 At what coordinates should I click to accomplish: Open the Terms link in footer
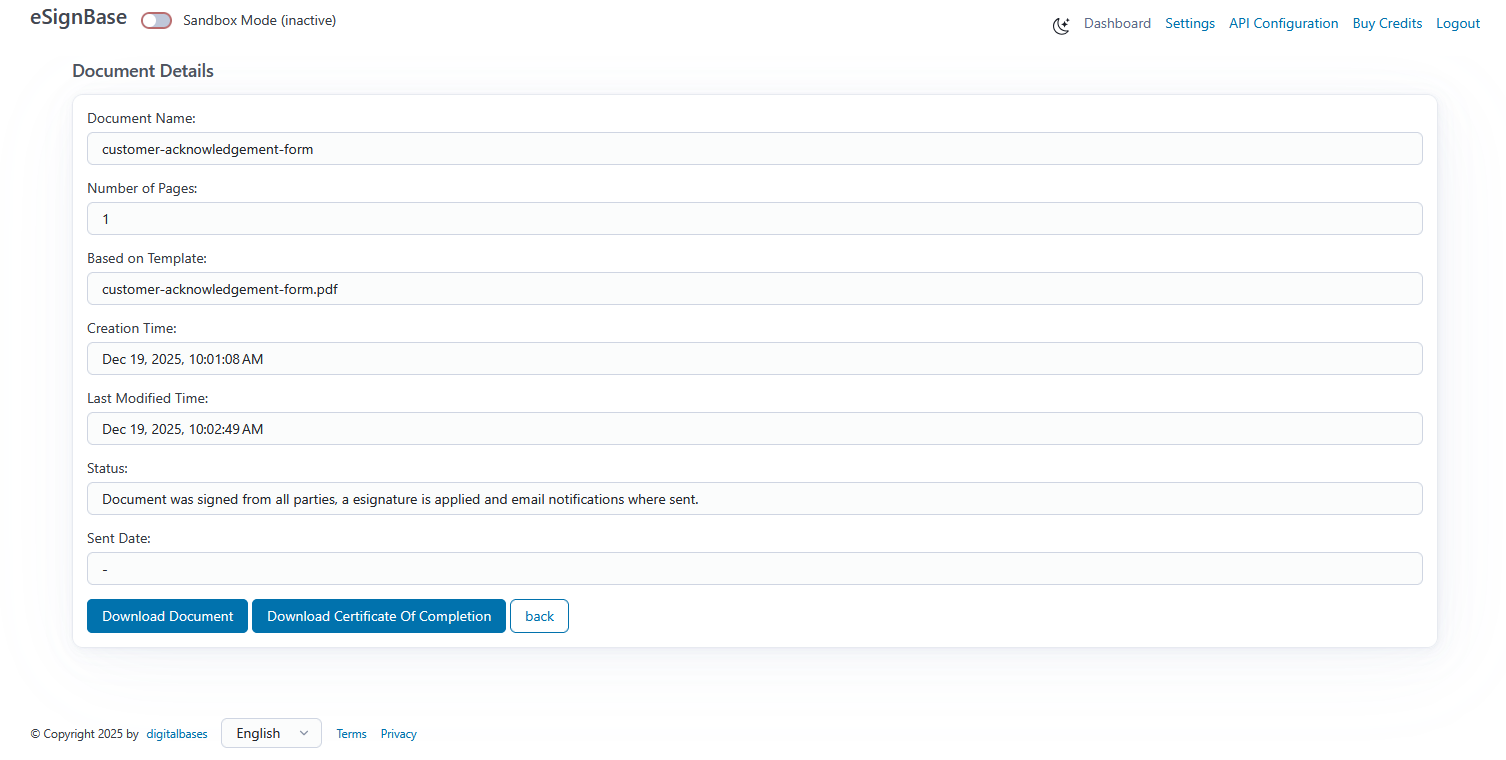351,734
